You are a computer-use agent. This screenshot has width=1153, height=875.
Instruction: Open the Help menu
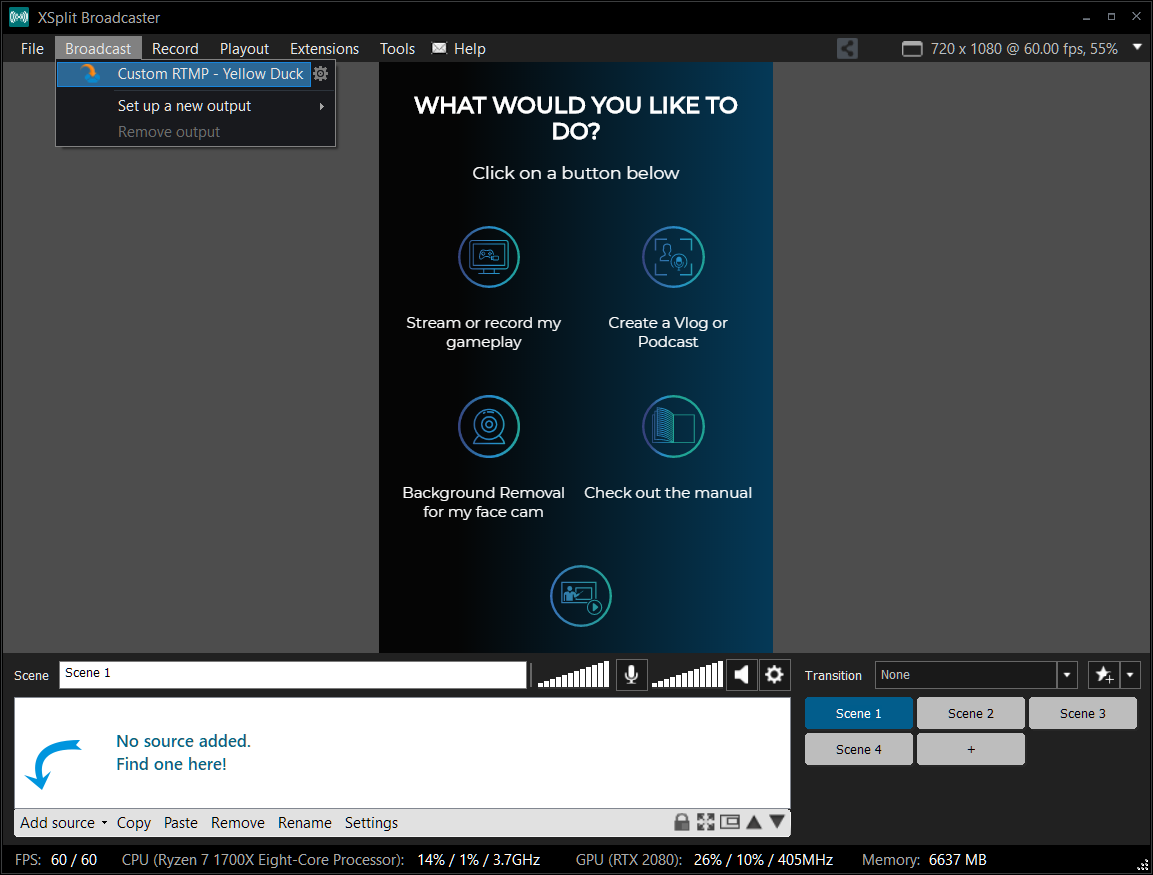tap(470, 49)
